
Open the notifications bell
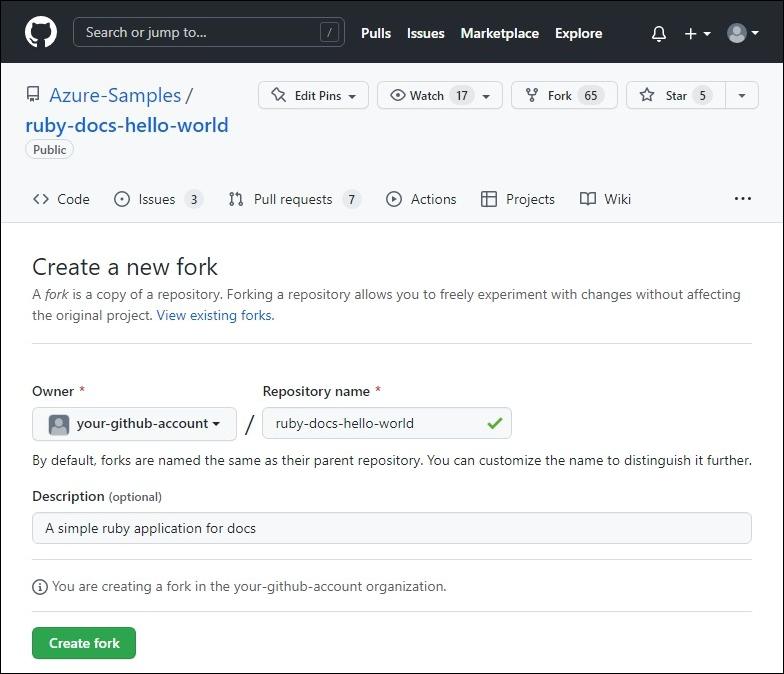[x=658, y=33]
